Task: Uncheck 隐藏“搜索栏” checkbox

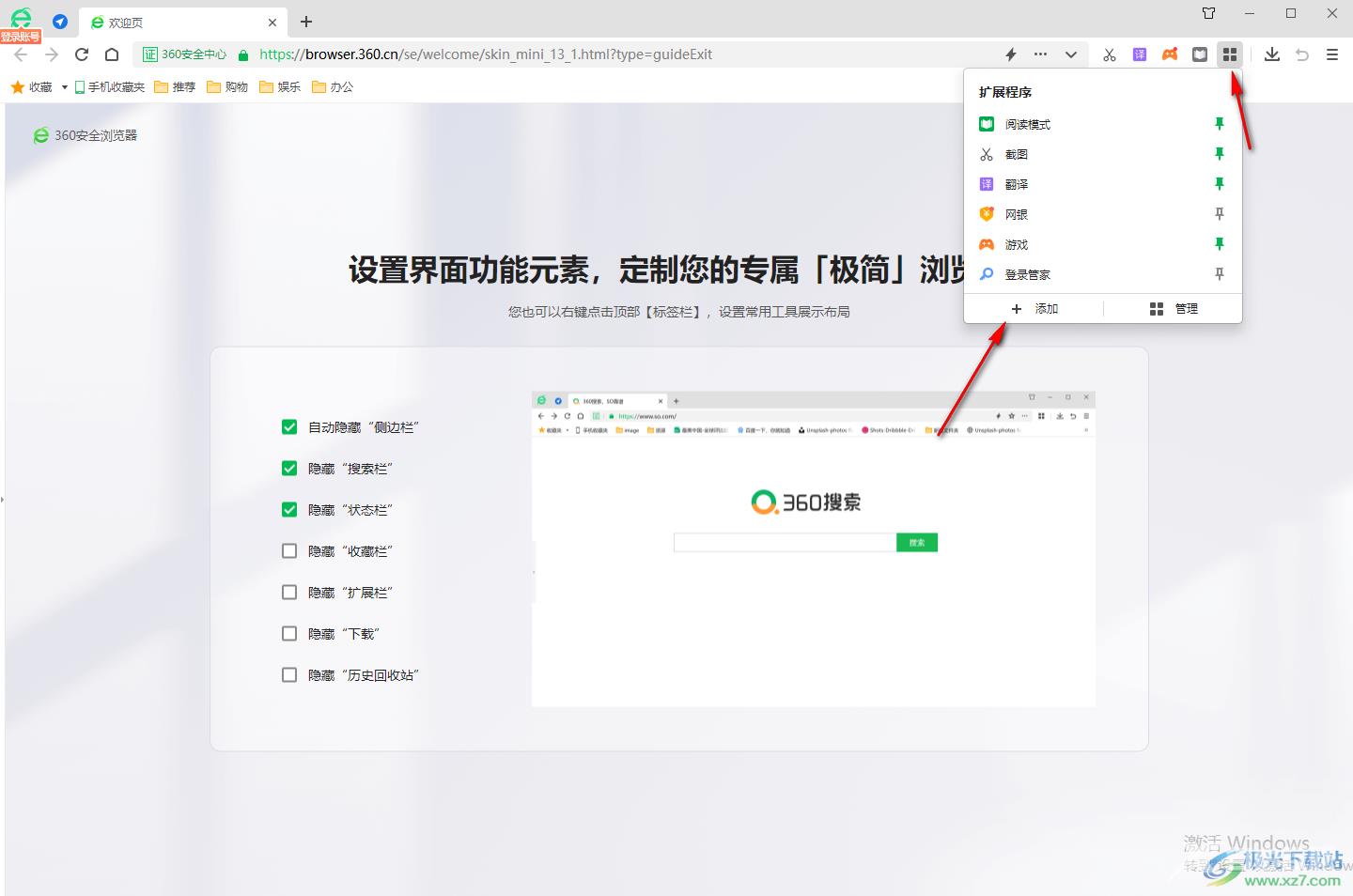Action: coord(289,469)
